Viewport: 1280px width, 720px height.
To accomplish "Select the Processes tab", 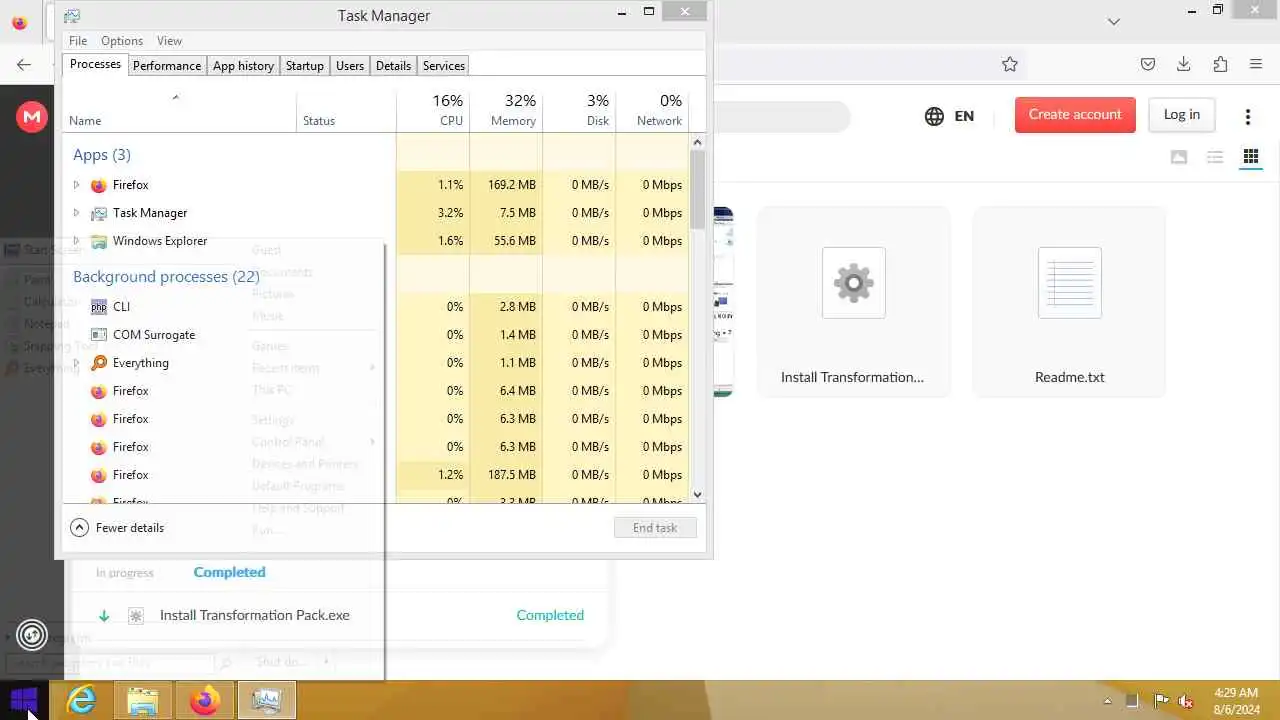I will (x=96, y=64).
